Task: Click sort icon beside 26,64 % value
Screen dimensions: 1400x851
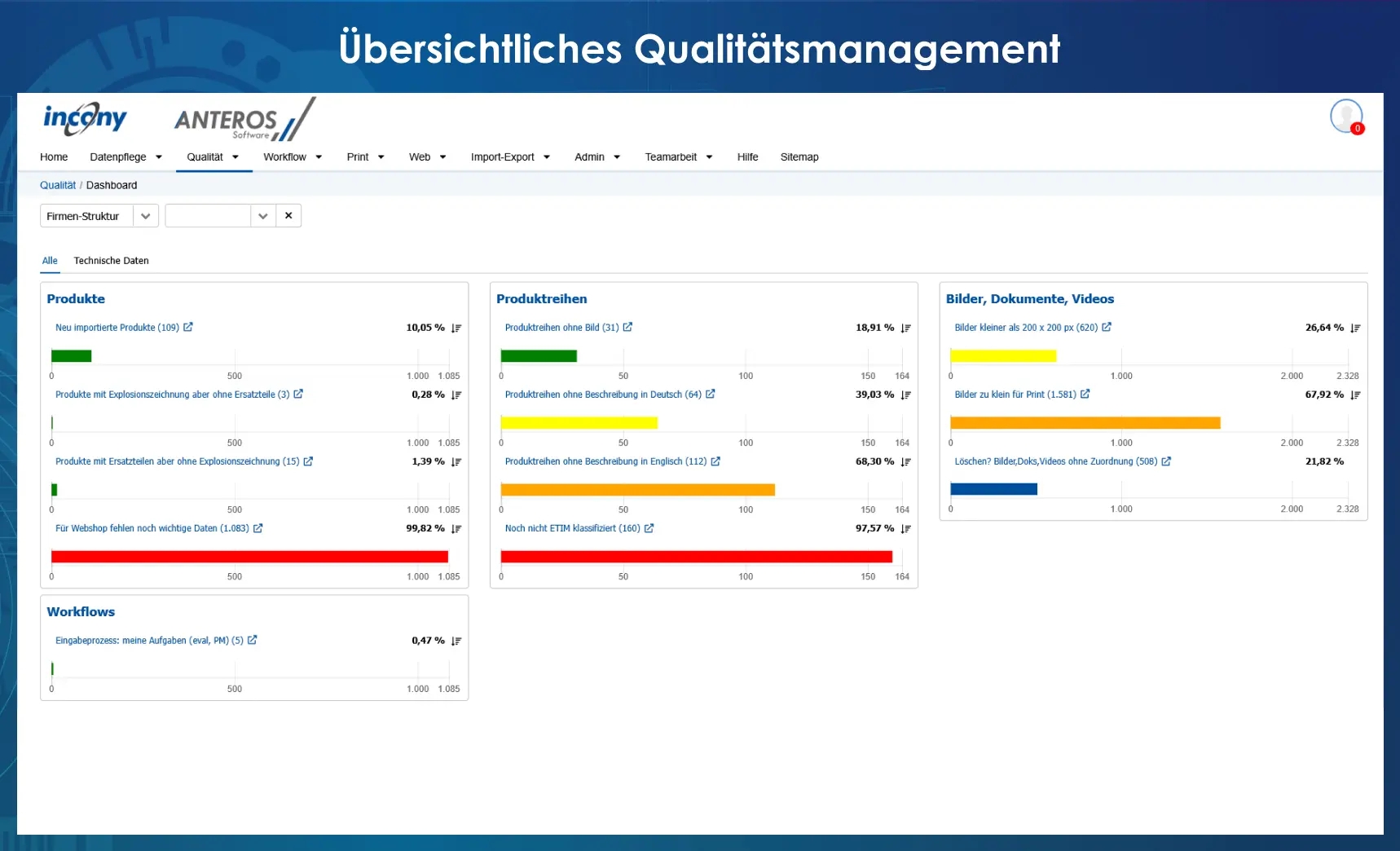Action: pyautogui.click(x=1355, y=328)
